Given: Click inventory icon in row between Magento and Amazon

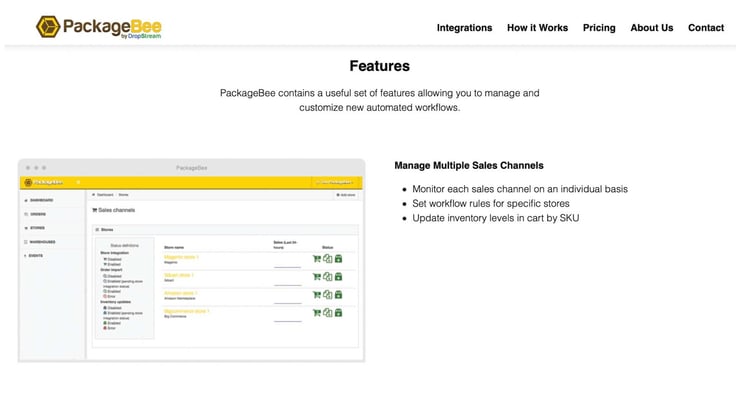Looking at the screenshot, I should click(x=338, y=277).
